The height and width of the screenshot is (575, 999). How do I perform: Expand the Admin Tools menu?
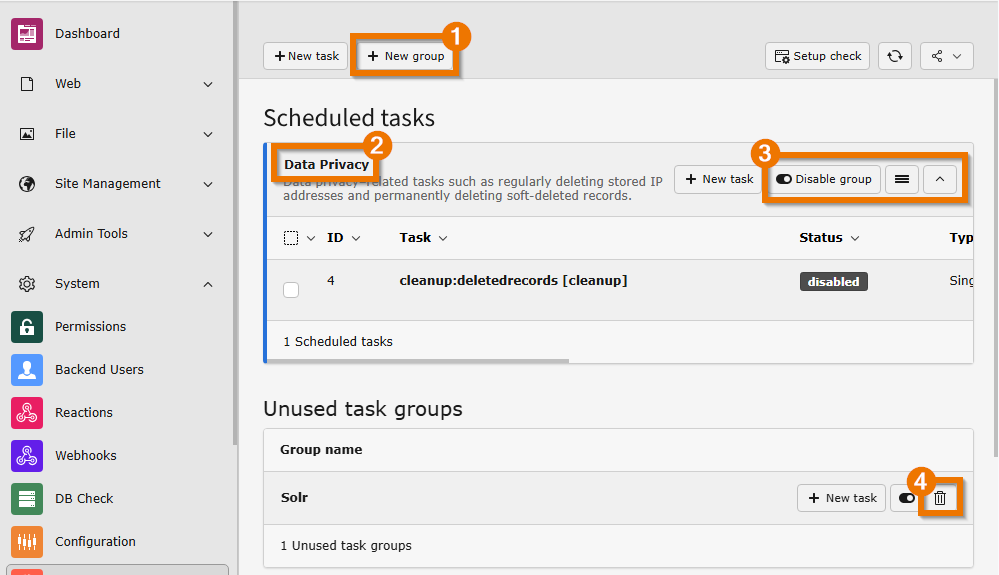[x=208, y=234]
